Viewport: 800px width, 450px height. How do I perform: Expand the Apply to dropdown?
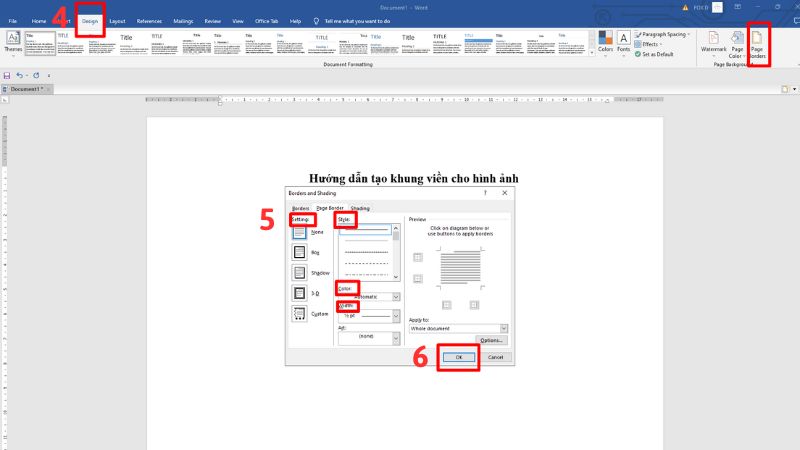[503, 328]
